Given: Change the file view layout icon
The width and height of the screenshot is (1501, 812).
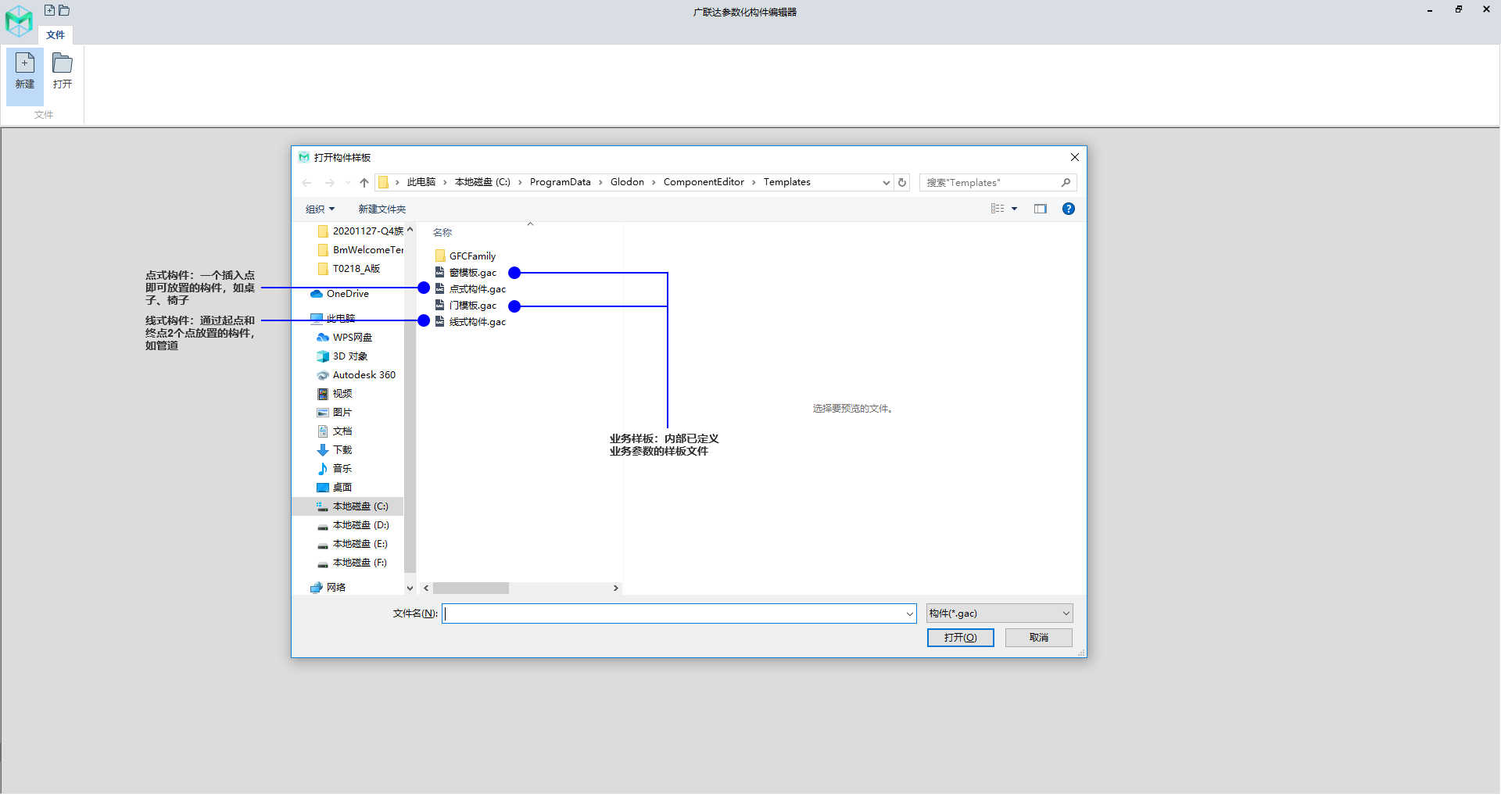Looking at the screenshot, I should pyautogui.click(x=998, y=209).
